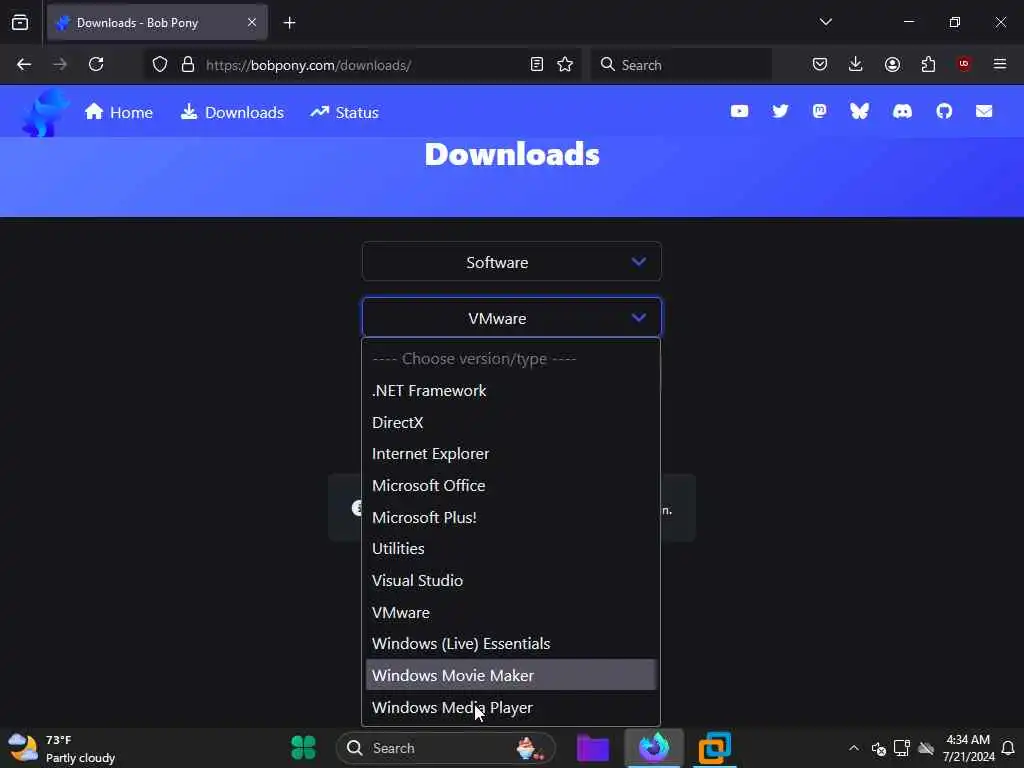Click the tracking protection shield icon

tap(160, 65)
